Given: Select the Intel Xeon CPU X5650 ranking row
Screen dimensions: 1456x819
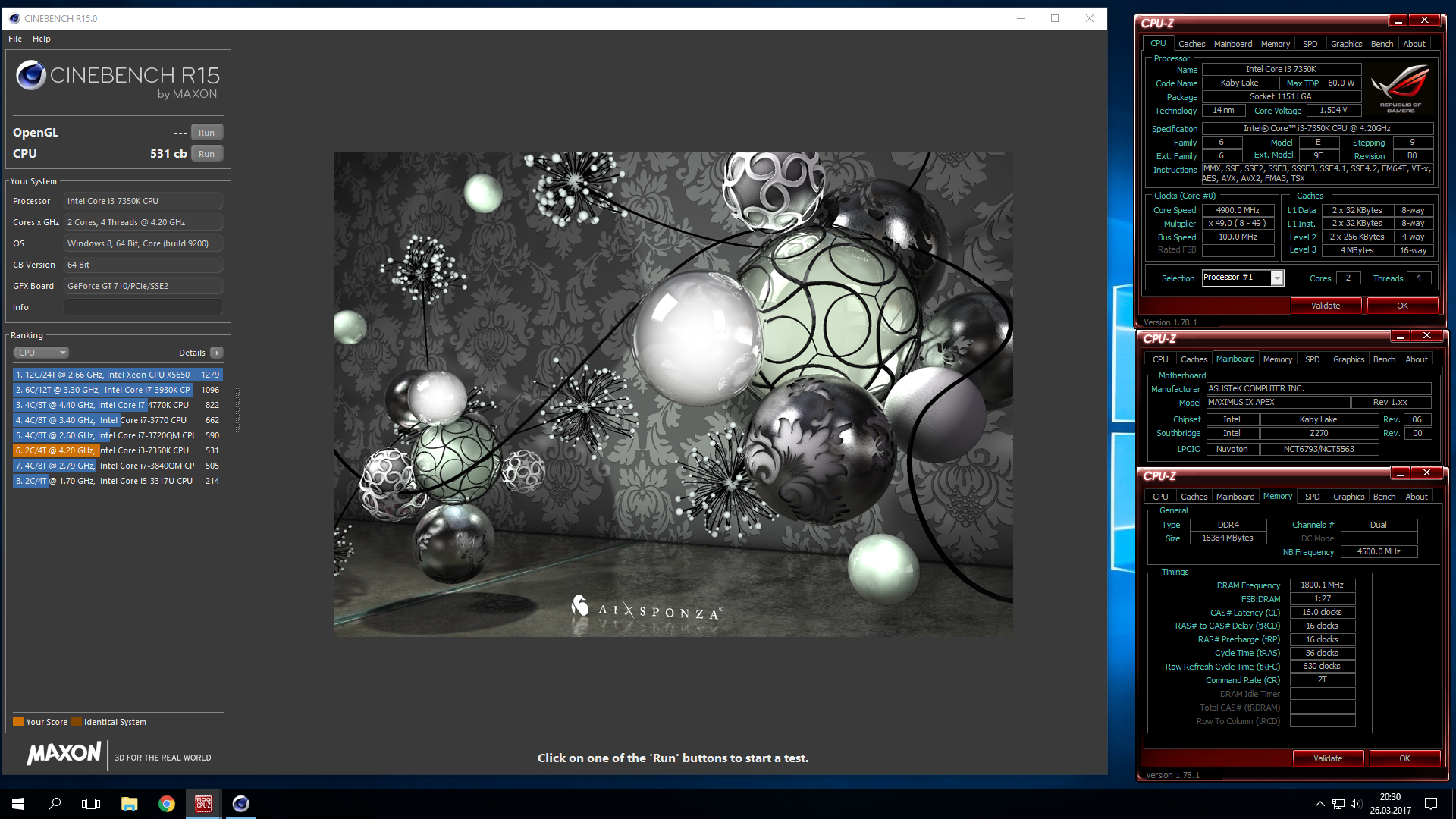Looking at the screenshot, I should coord(118,375).
